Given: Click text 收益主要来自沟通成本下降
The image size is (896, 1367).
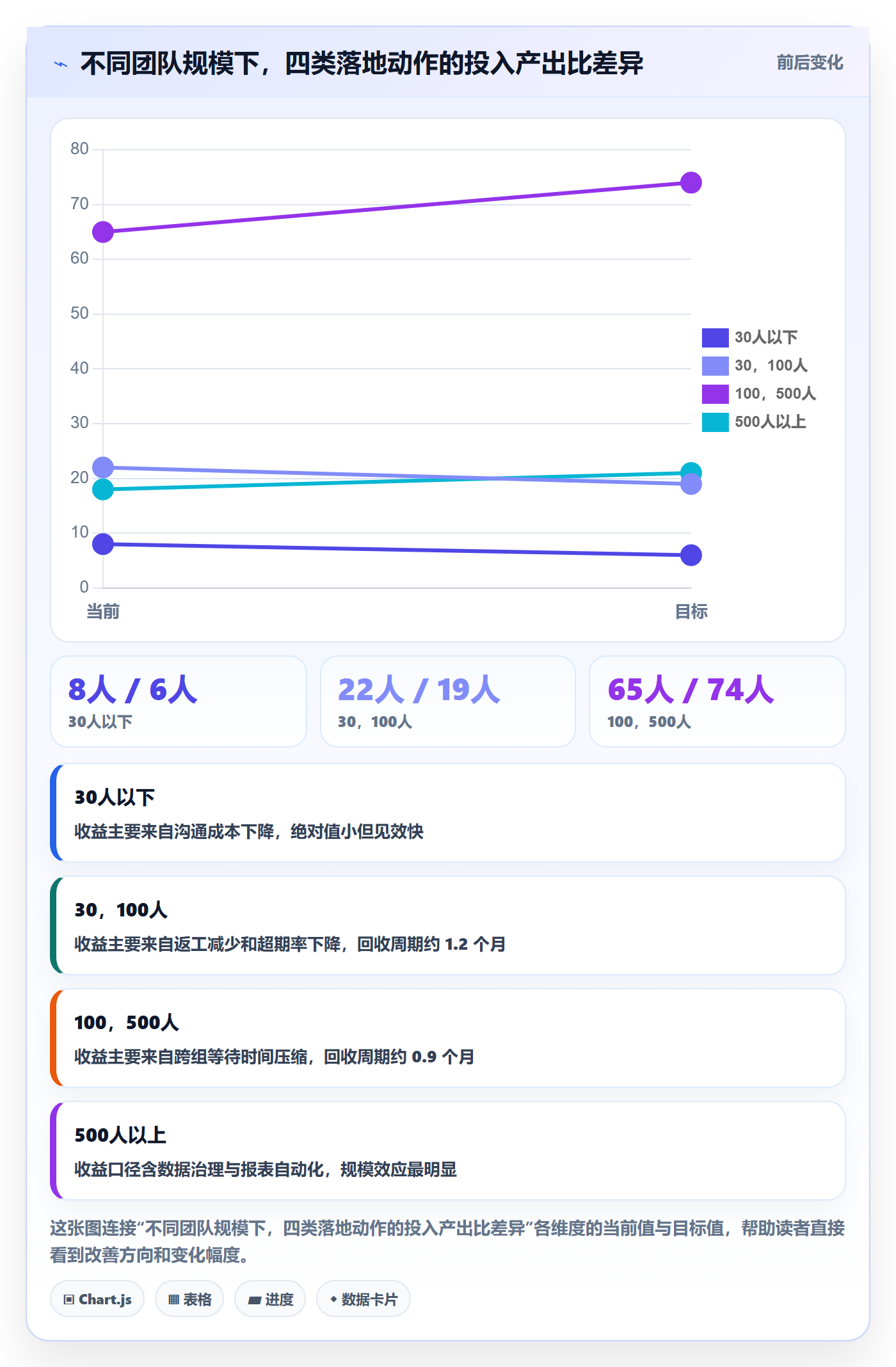Looking at the screenshot, I should (174, 831).
